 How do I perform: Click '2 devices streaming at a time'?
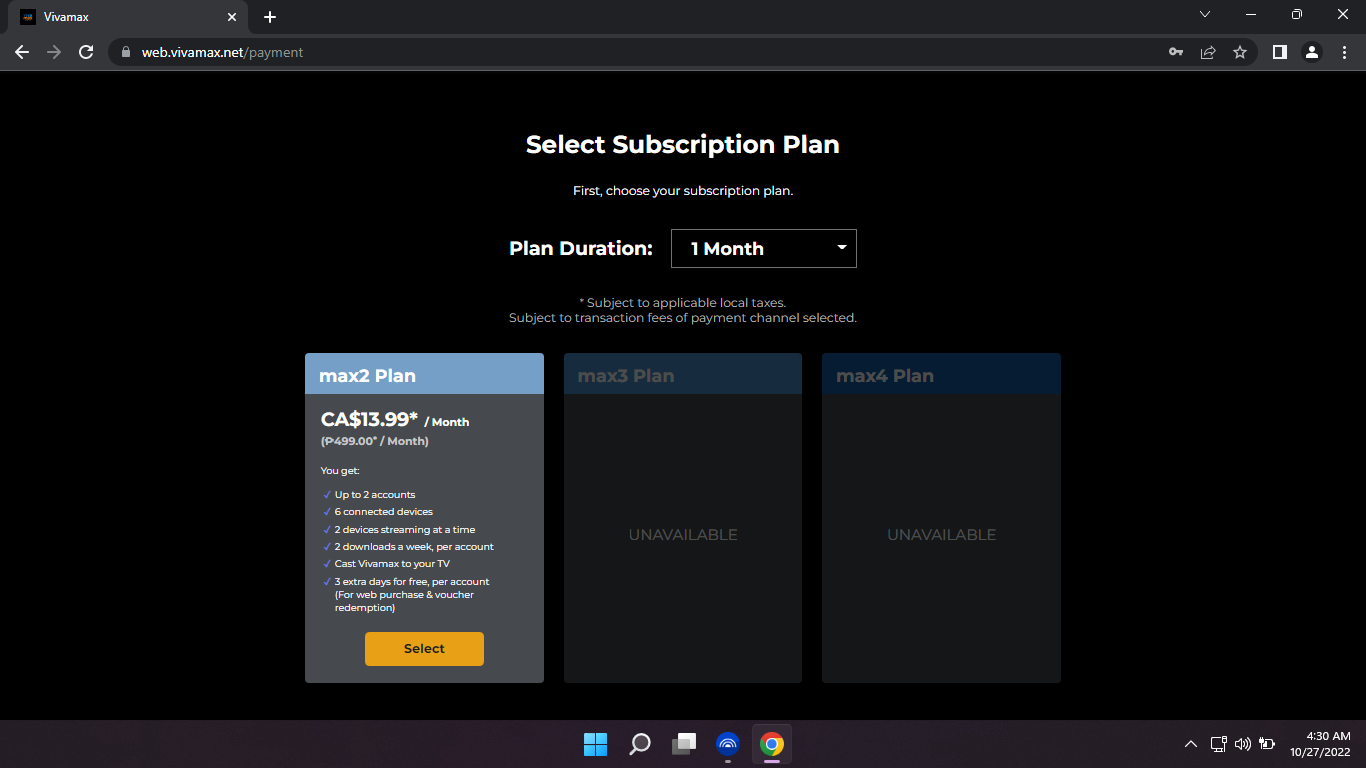tap(405, 530)
